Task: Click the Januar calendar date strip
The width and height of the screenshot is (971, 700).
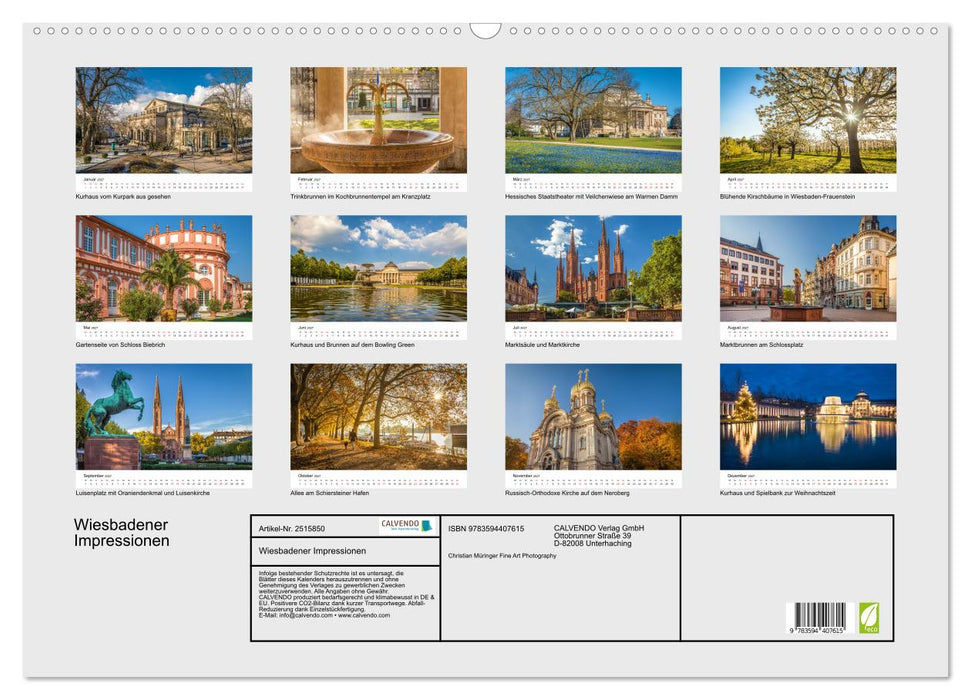Action: pyautogui.click(x=163, y=183)
